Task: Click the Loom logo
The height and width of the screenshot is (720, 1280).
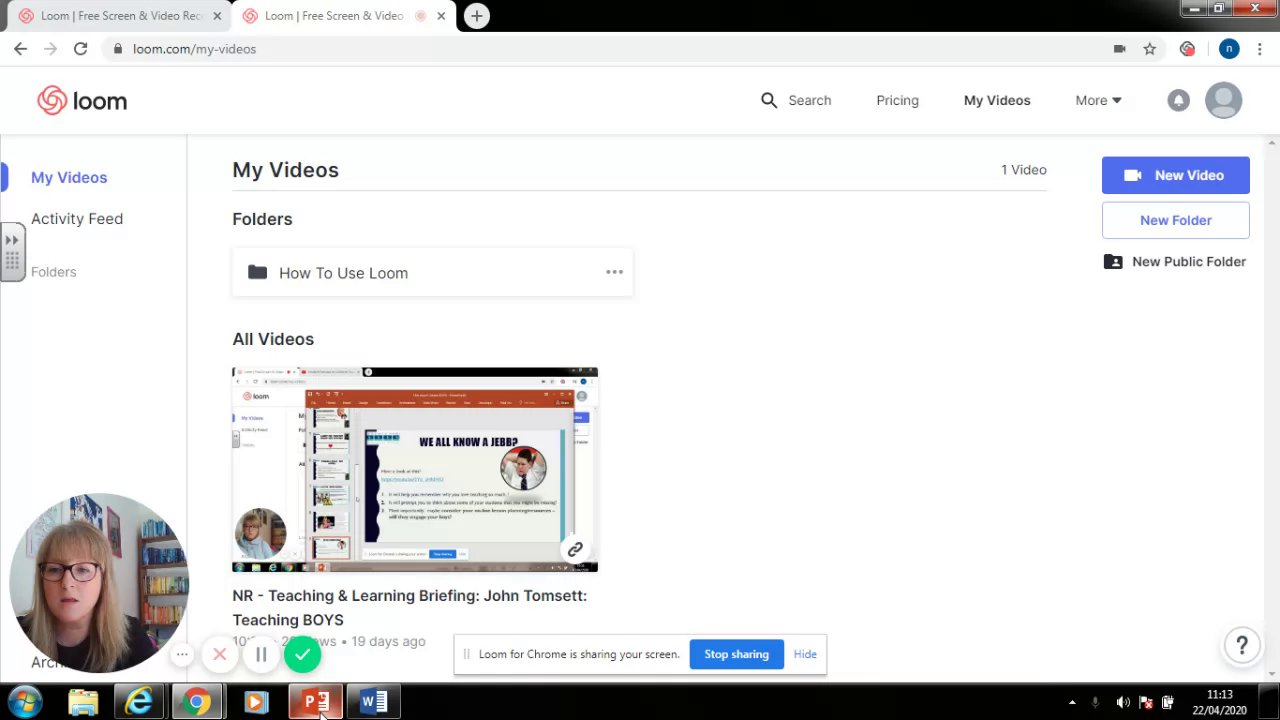Action: tap(82, 100)
